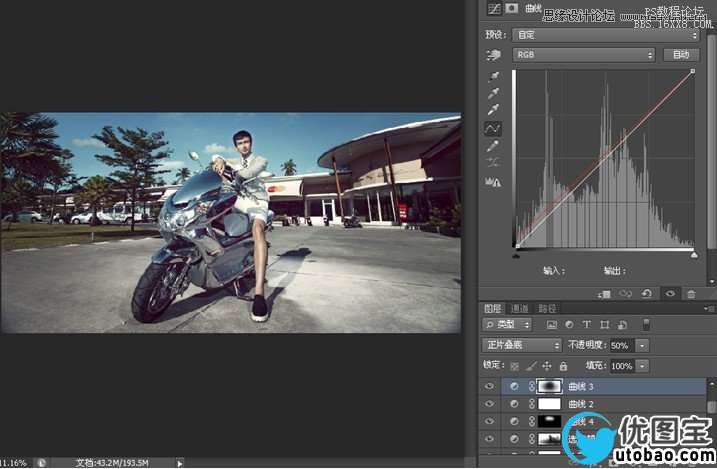Click the clip to layer icon

(605, 294)
